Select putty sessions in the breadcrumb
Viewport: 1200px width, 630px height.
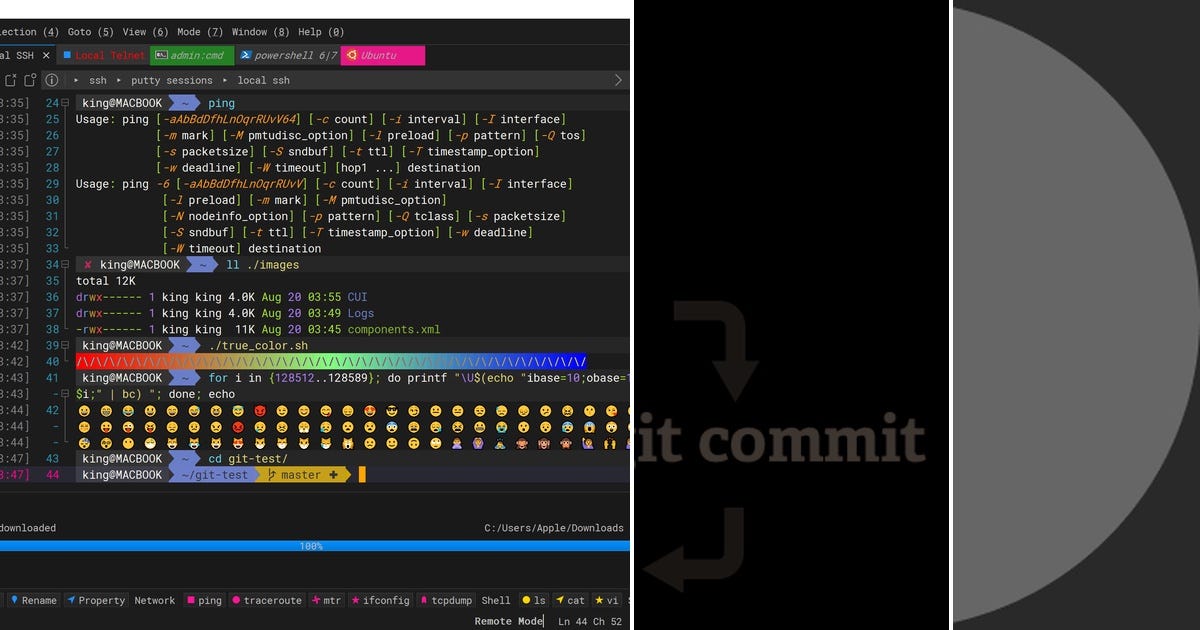point(170,80)
